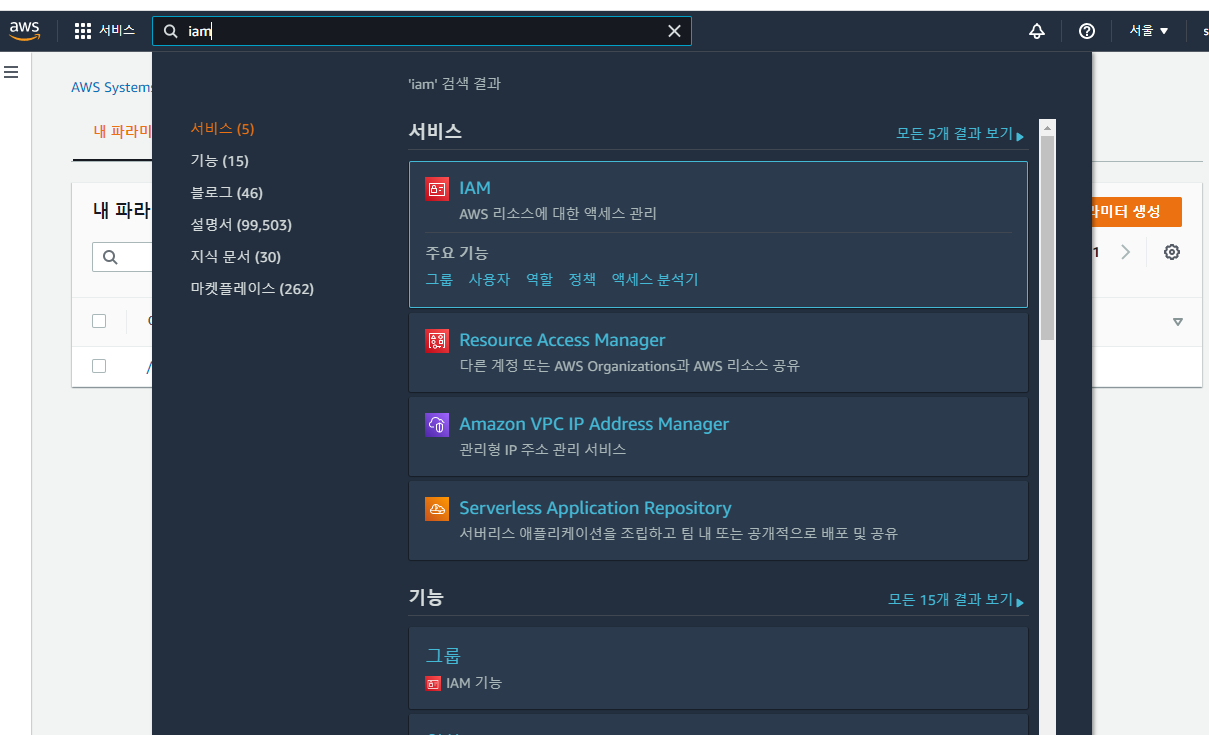This screenshot has height=735, width=1209.
Task: Open IAM 액세스 분석기 link
Action: (x=655, y=280)
